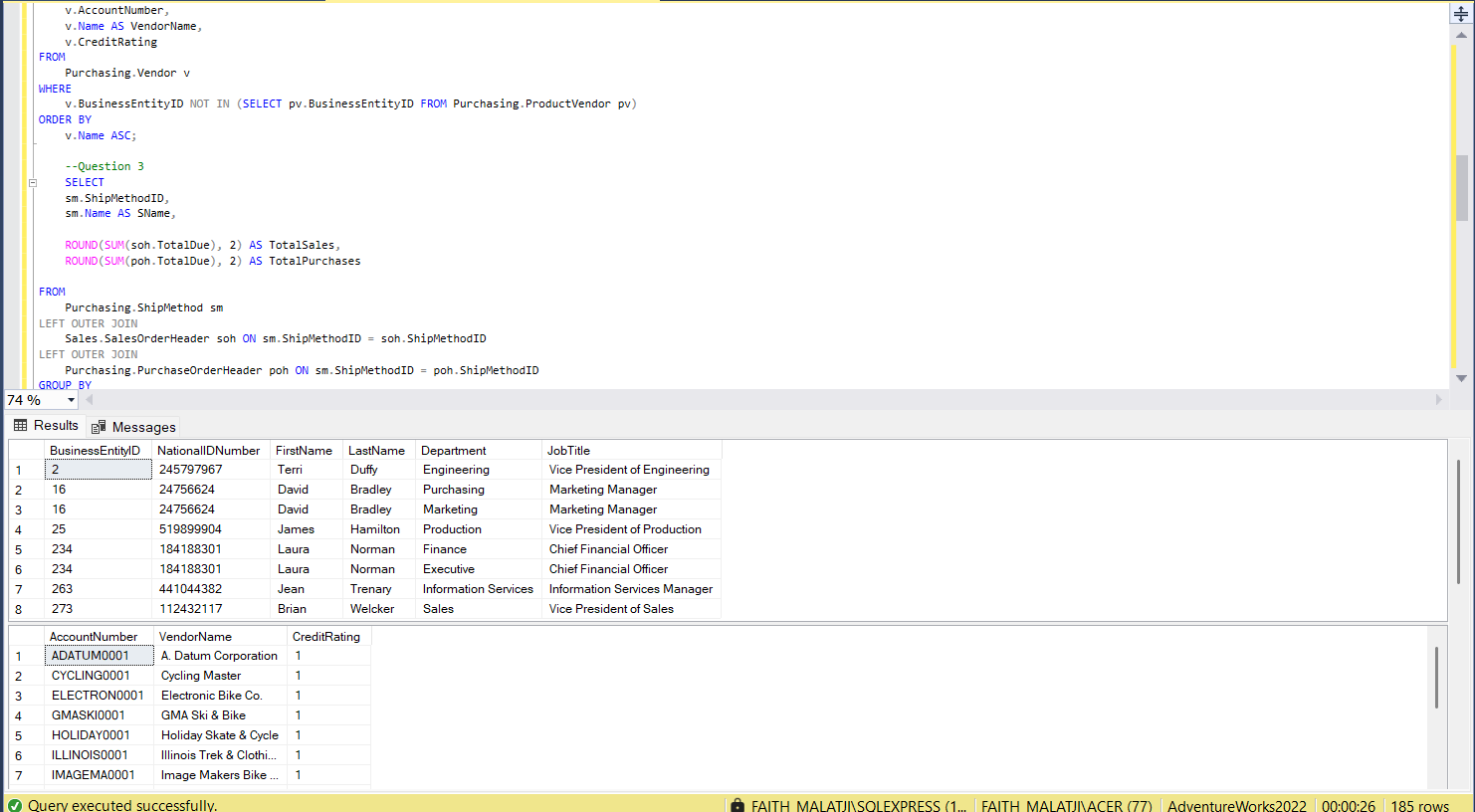Viewport: 1475px width, 812px height.
Task: Click the lock icon in status bar
Action: (x=737, y=805)
